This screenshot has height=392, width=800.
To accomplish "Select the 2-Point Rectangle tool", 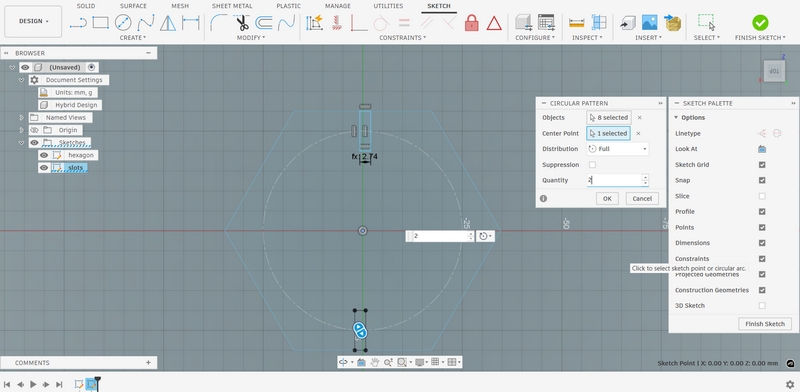I will coord(101,22).
